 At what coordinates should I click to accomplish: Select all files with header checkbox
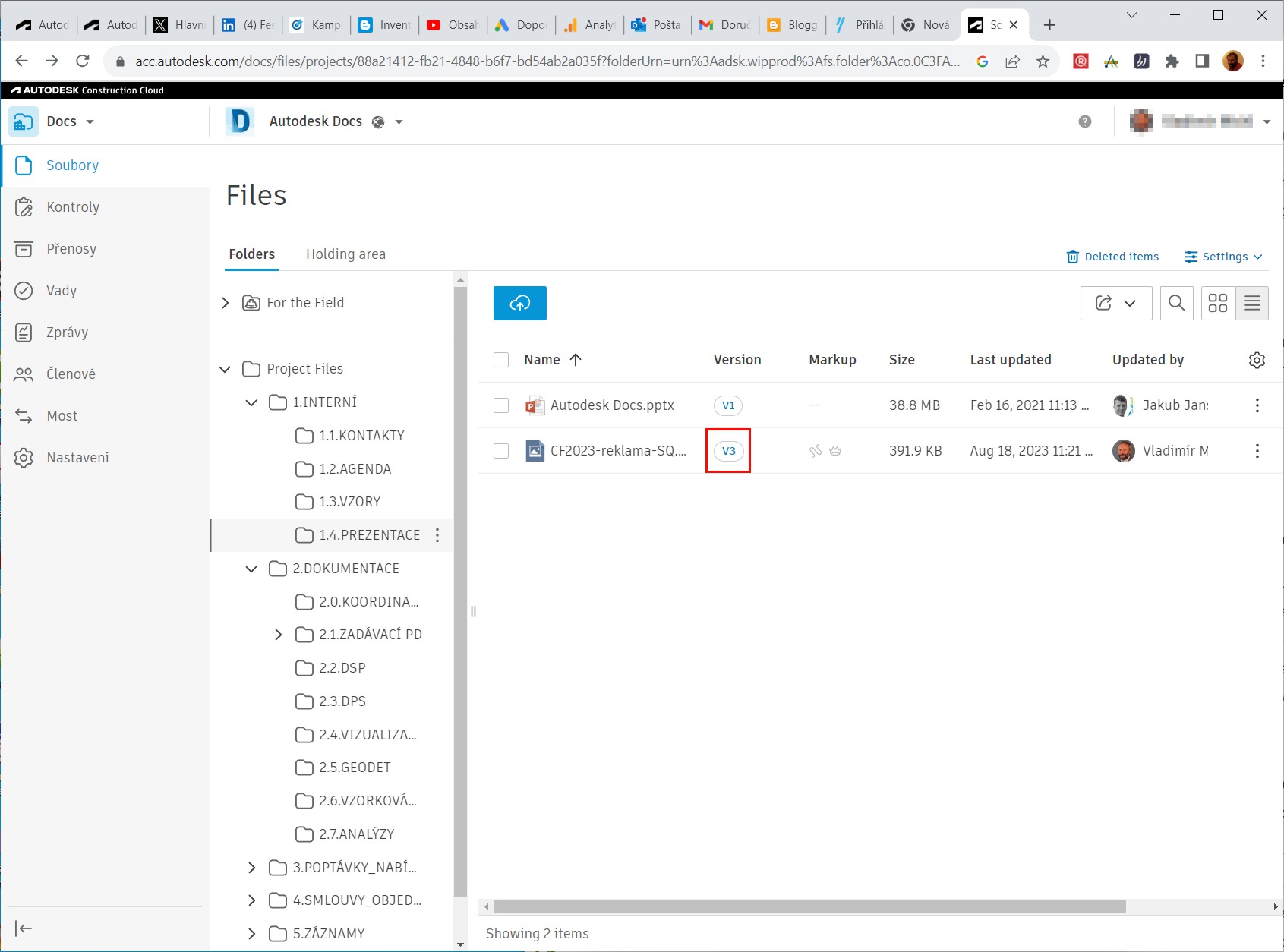tap(501, 360)
